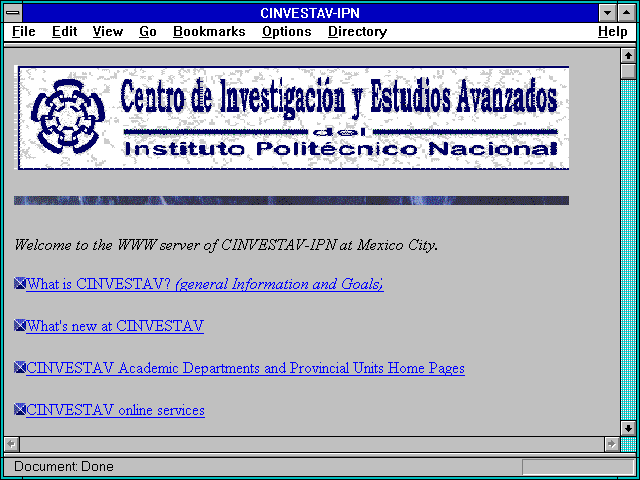Open the Directory menu

(357, 32)
